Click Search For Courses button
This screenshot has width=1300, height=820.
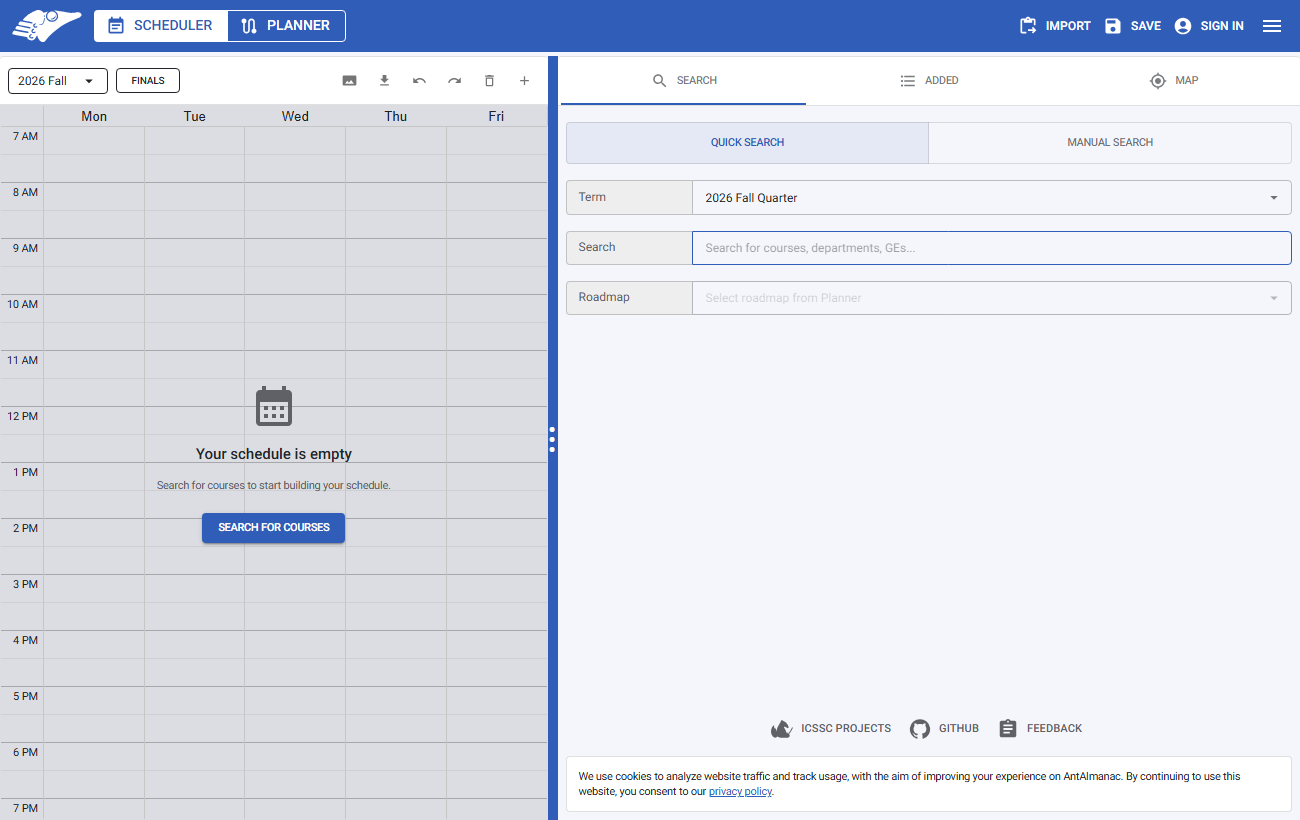coord(274,528)
